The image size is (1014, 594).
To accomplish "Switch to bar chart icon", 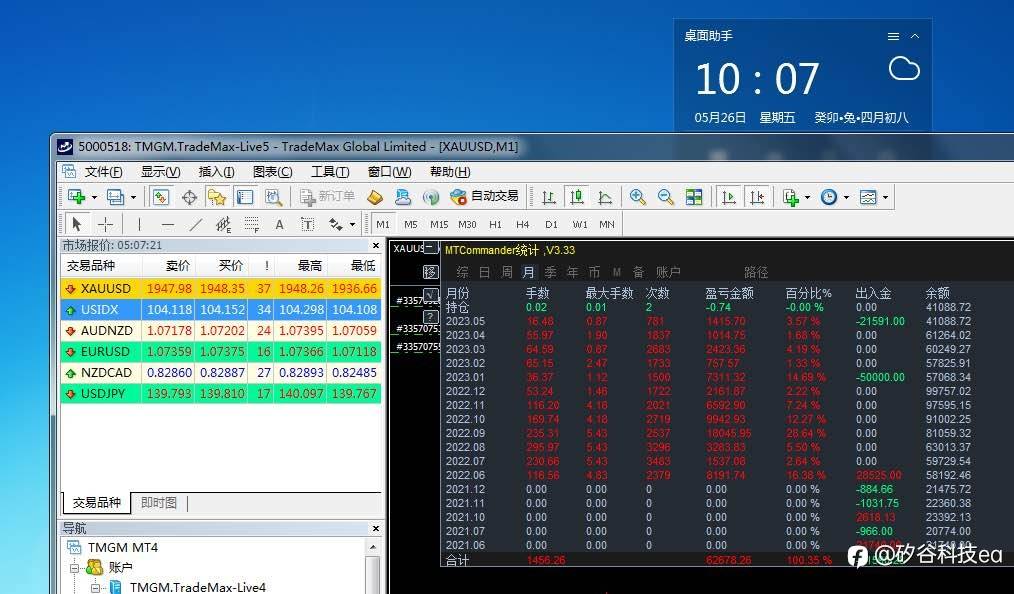I will click(x=548, y=196).
